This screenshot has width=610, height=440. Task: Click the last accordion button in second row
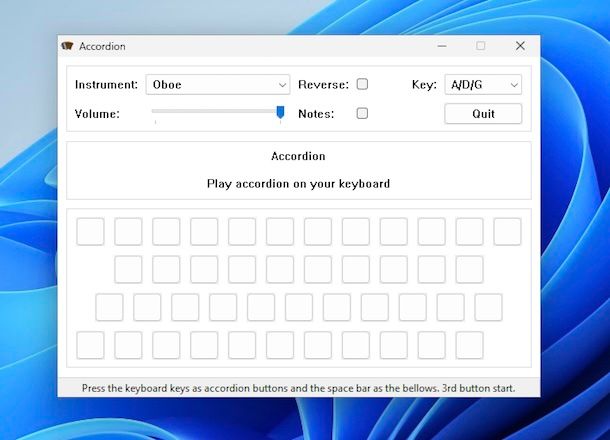[470, 269]
